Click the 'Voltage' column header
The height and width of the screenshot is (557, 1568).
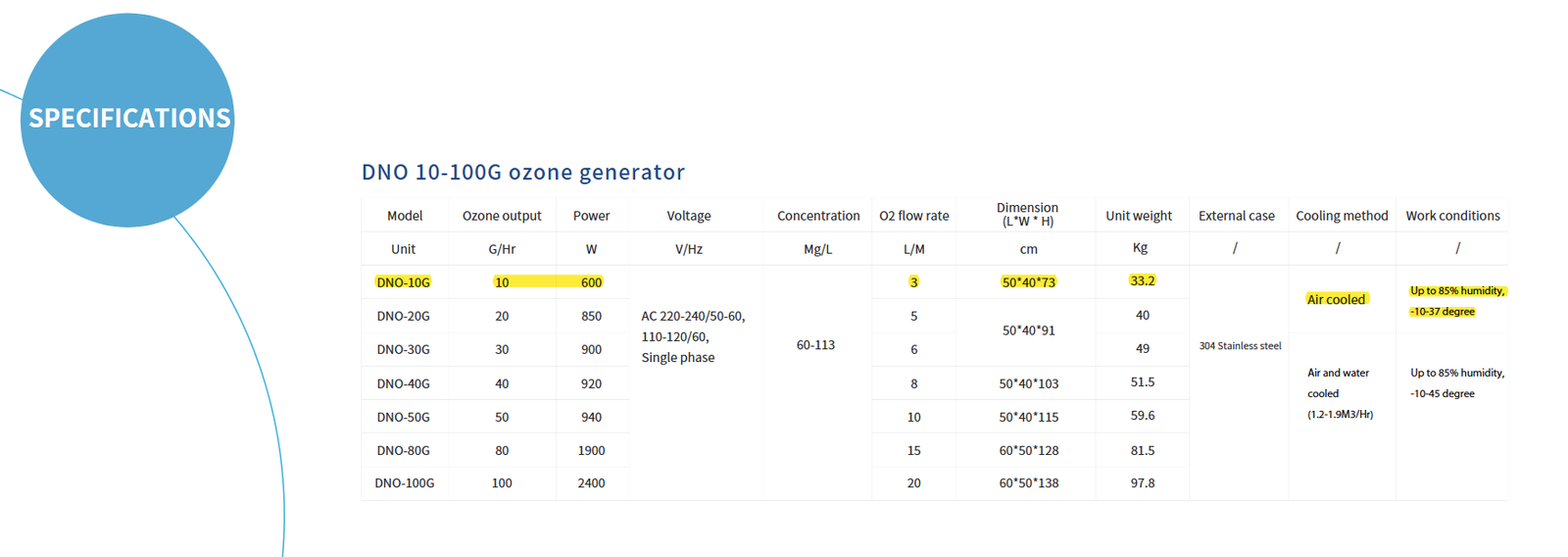[689, 216]
